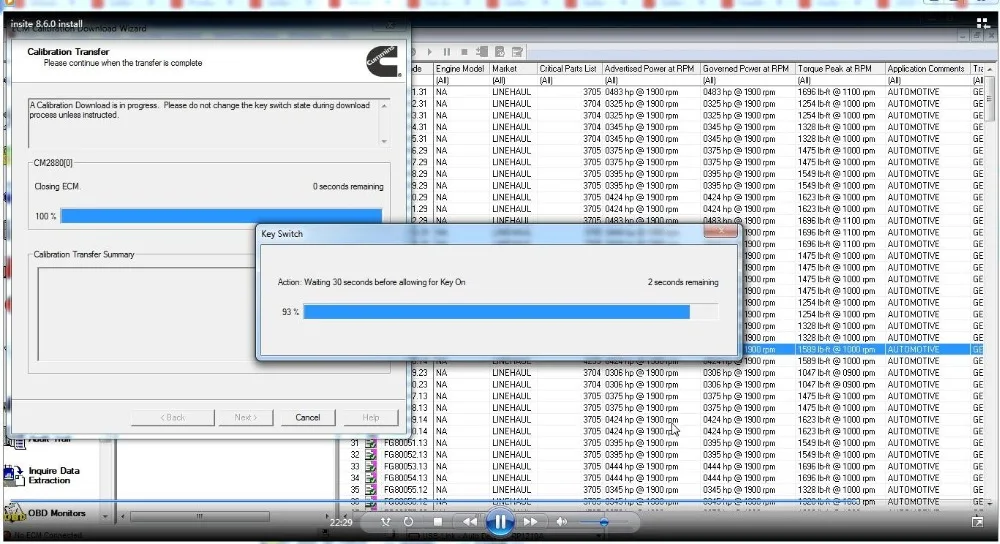
Task: Select the highlighted row with 1589 lb-ft
Action: 862,349
